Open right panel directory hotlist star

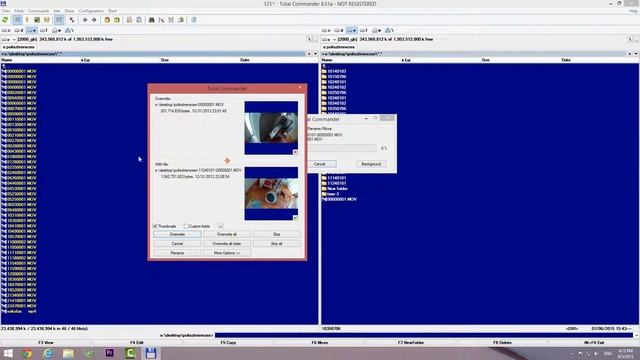(630, 54)
